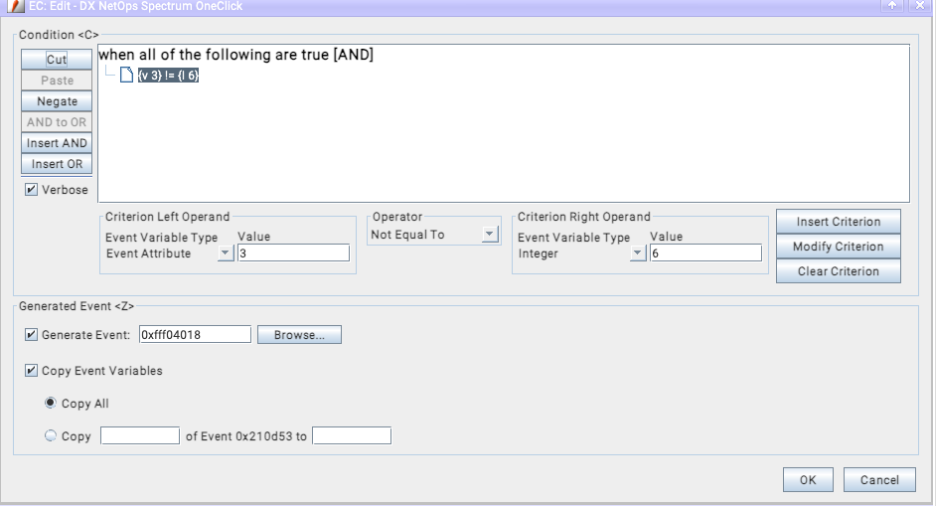
Task: Open the left operand Event Variable Type dropdown
Action: (225, 254)
